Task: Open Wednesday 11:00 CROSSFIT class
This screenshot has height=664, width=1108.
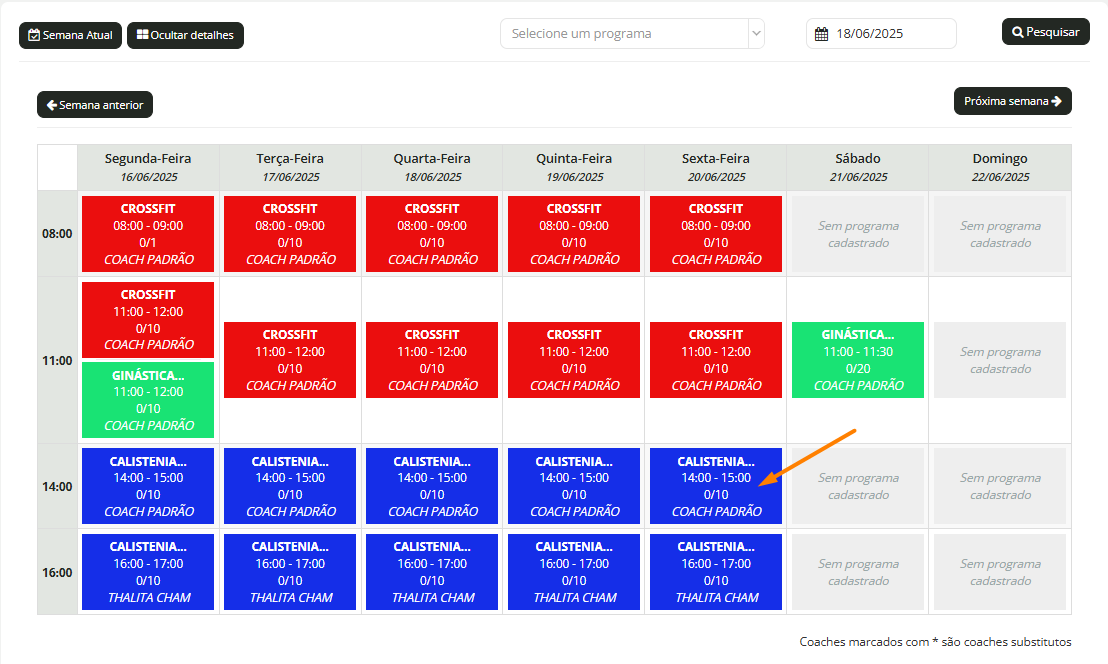Action: [x=432, y=360]
